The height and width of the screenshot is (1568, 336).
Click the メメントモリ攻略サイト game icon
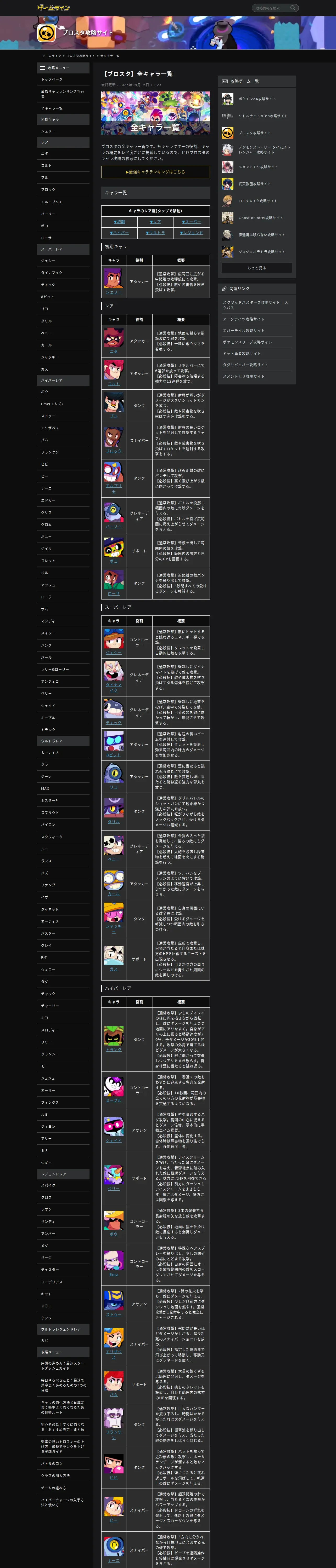[x=227, y=167]
